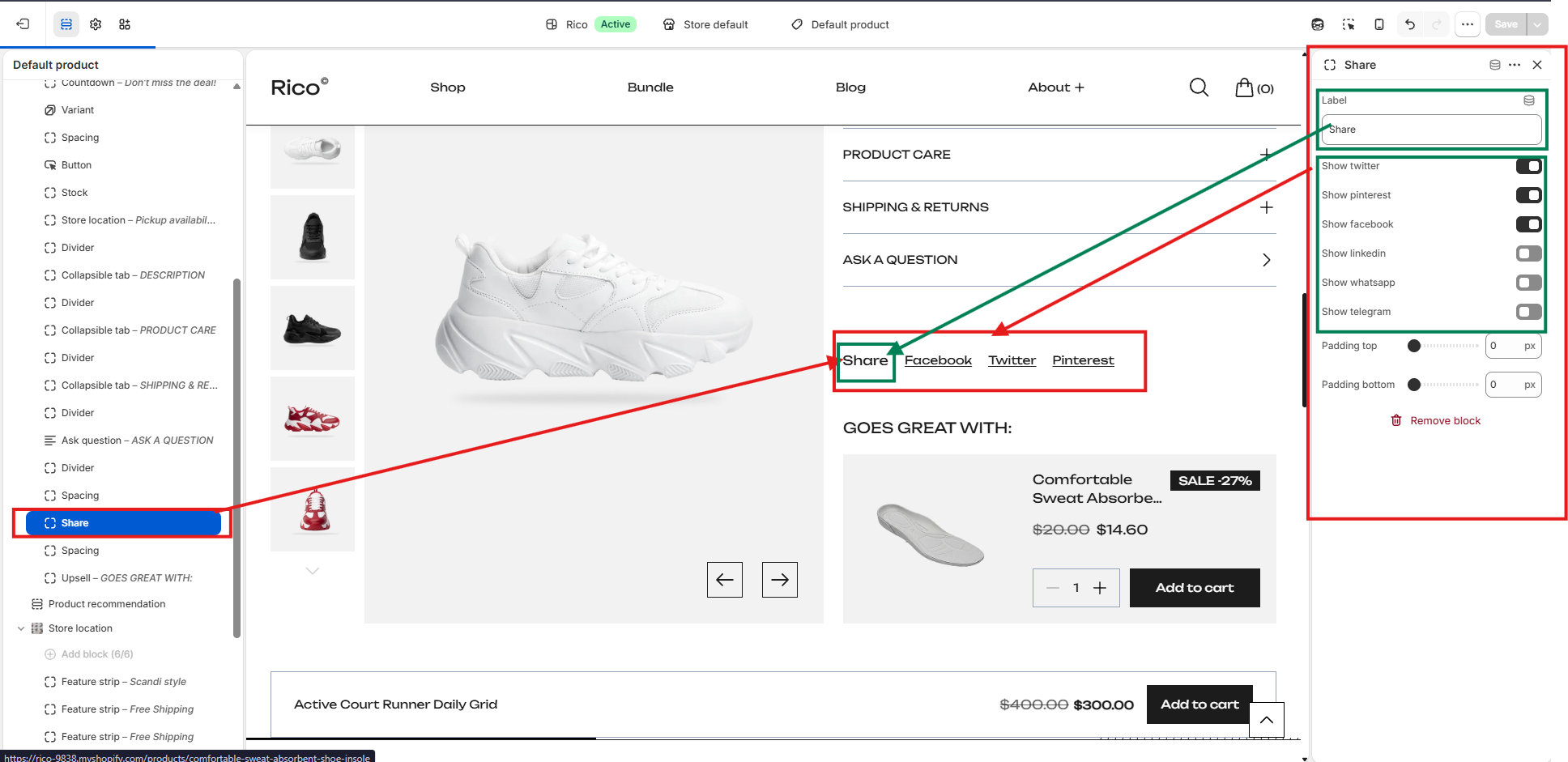Close the Share settings panel
The width and height of the screenshot is (1568, 762).
tap(1537, 65)
